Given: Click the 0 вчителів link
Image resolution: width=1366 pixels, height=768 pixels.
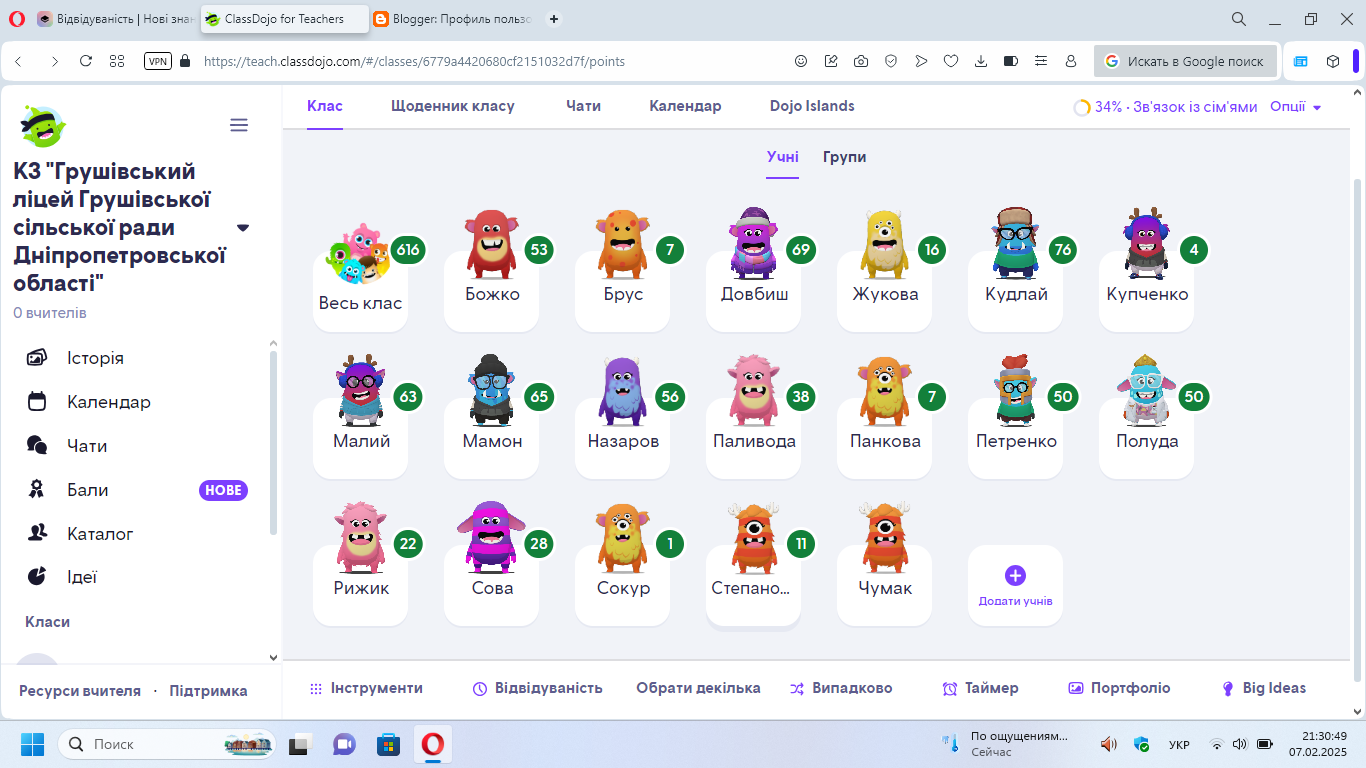Looking at the screenshot, I should pyautogui.click(x=50, y=313).
